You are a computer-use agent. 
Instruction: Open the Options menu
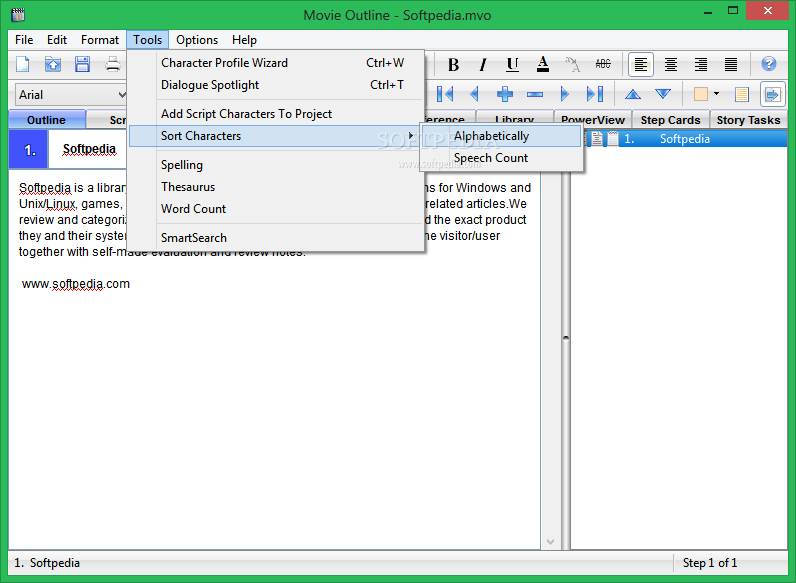click(x=197, y=40)
